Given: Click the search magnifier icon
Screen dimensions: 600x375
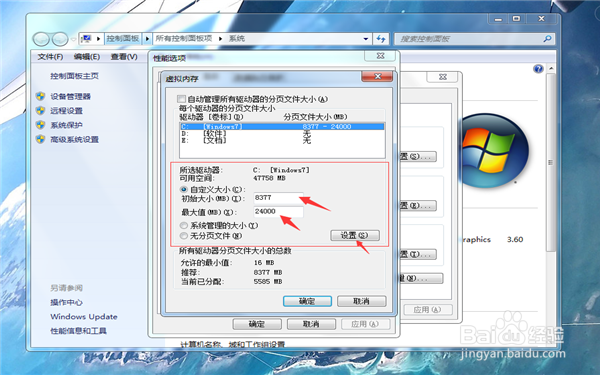Looking at the screenshot, I should click(548, 39).
